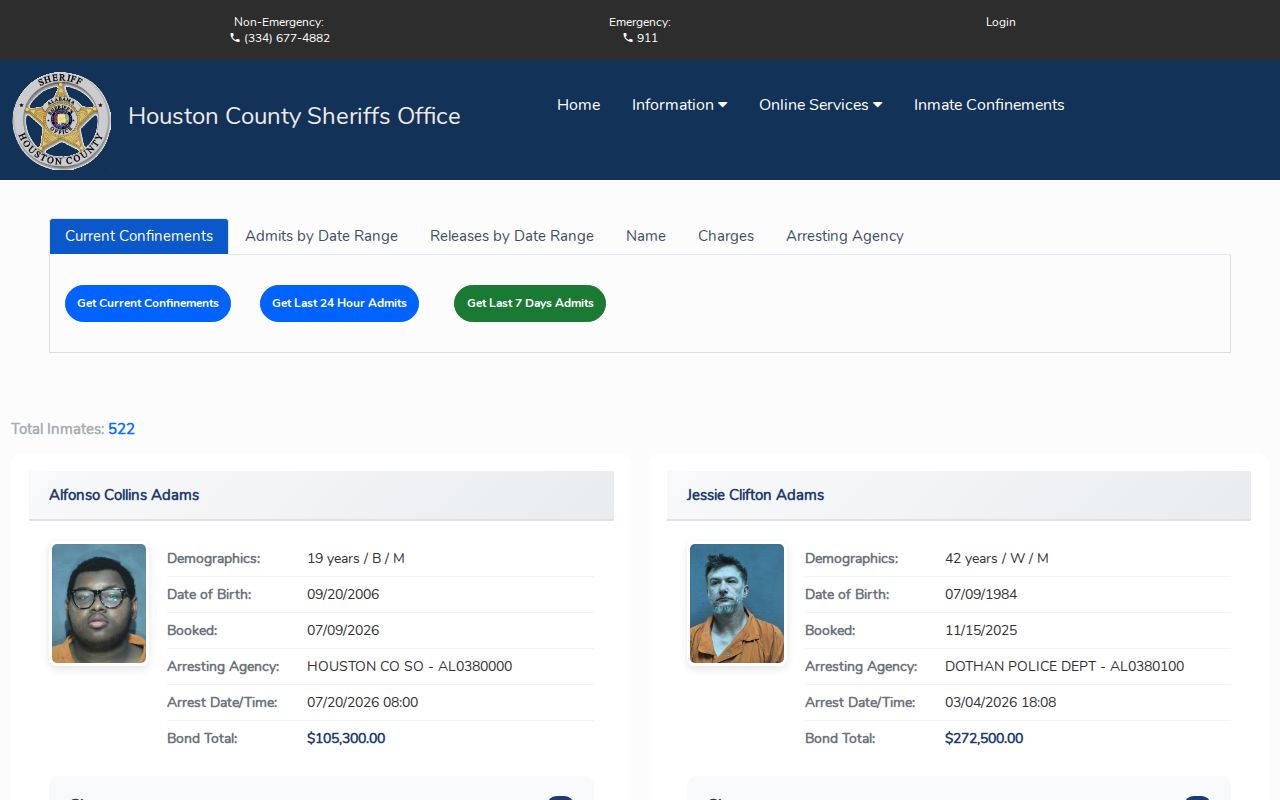The image size is (1280, 800).
Task: Click the booked date 07/09/2026
Action: click(343, 631)
